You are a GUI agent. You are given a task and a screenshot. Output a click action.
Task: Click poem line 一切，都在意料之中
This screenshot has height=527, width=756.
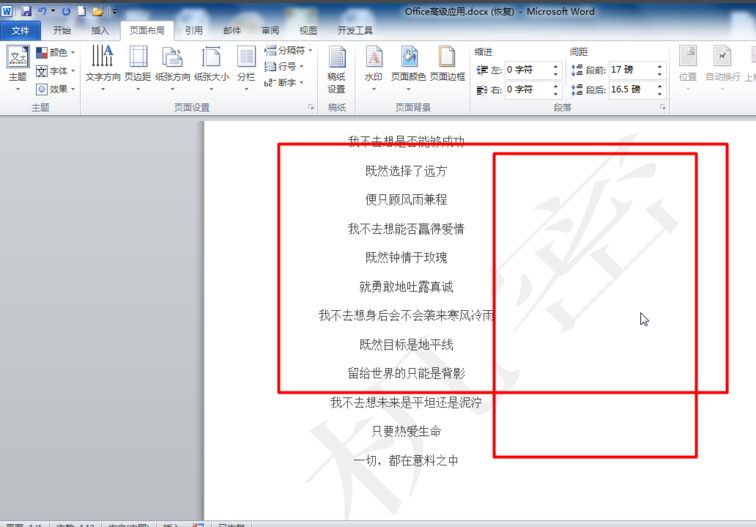[x=406, y=460]
